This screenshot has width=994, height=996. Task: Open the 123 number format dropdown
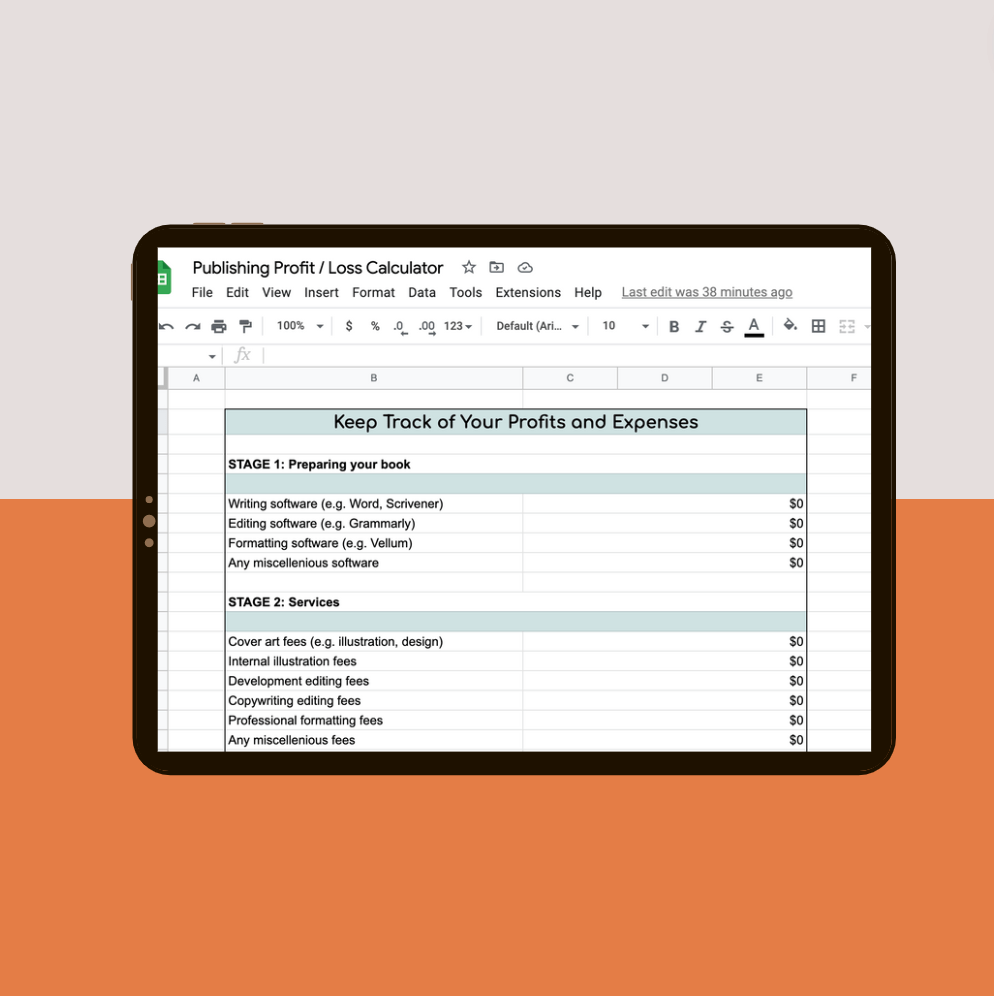pyautogui.click(x=458, y=326)
